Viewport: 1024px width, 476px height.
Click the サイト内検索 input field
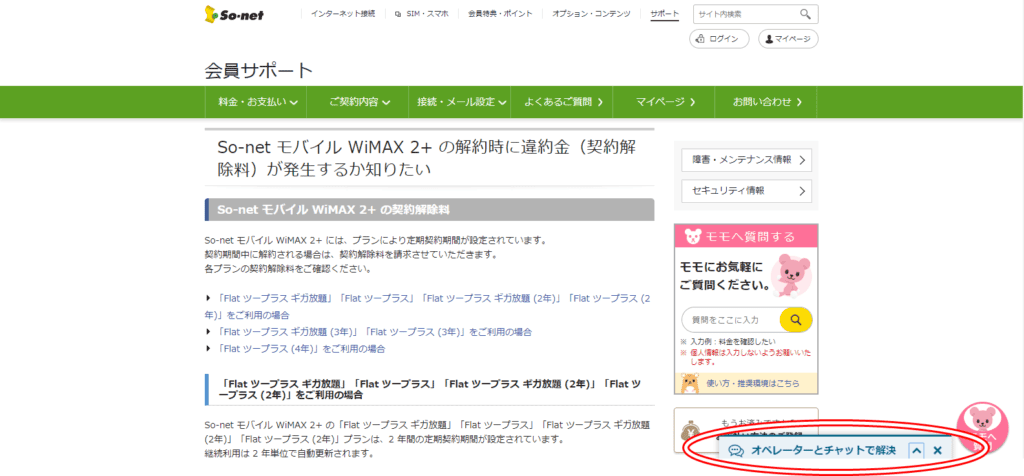tap(746, 14)
